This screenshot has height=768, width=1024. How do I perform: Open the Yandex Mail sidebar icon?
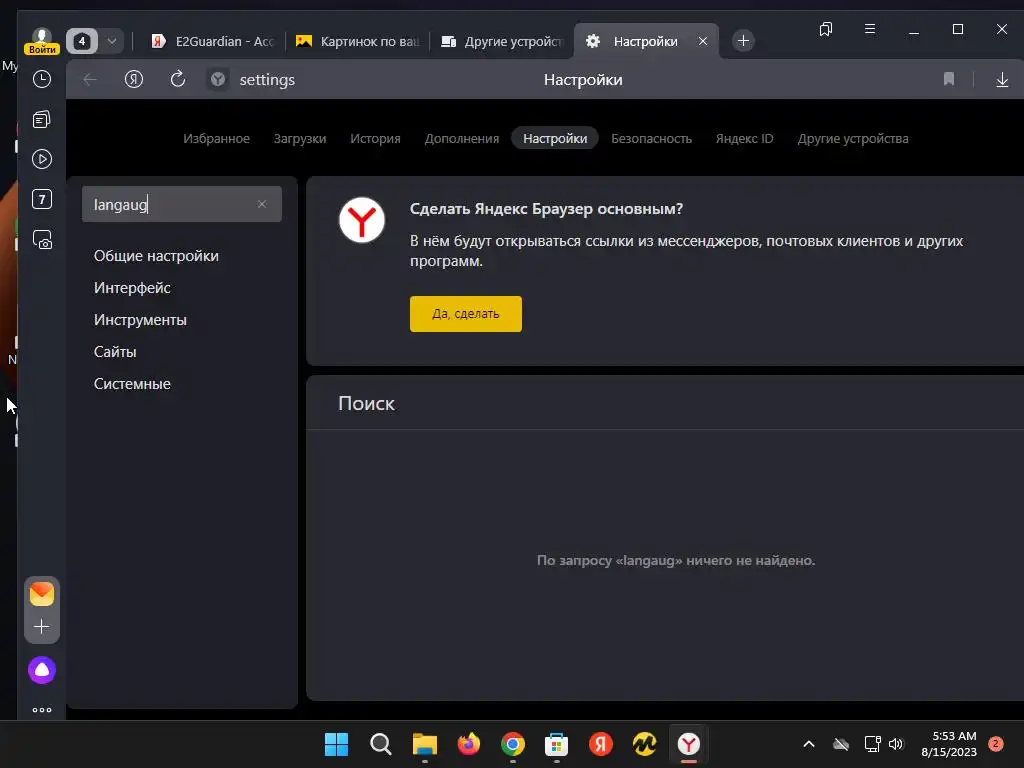tap(42, 594)
